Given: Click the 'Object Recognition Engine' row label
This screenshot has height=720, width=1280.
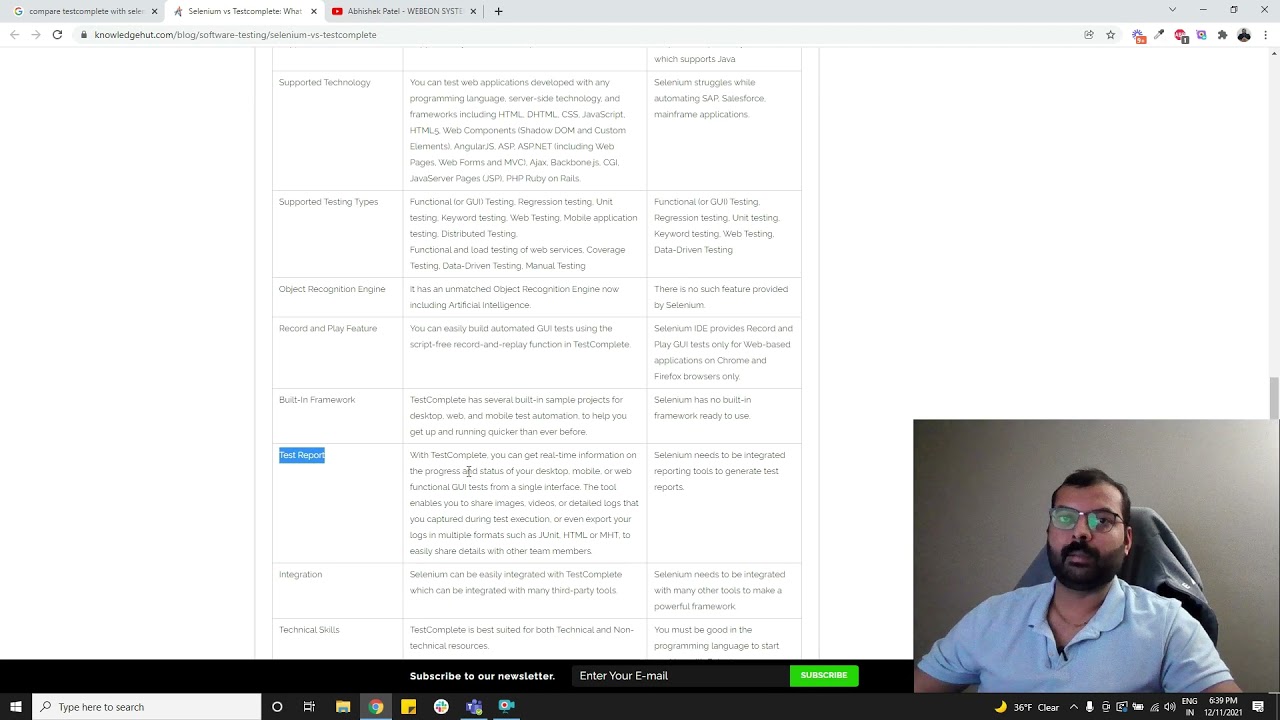Looking at the screenshot, I should click(332, 289).
